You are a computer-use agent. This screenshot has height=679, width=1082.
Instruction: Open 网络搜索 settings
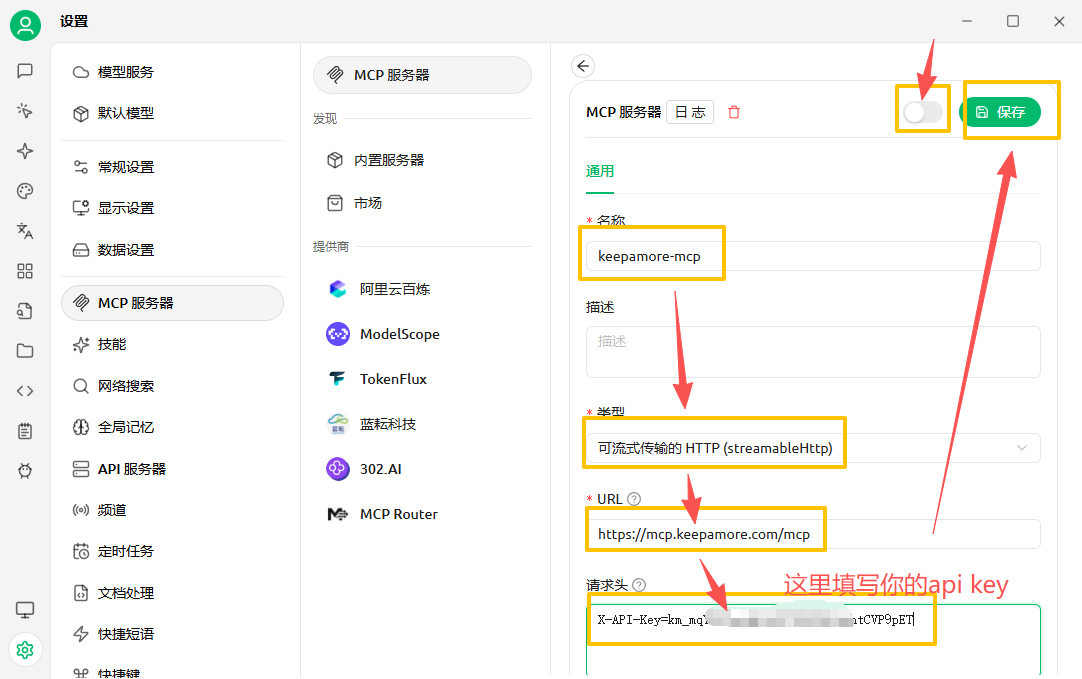(x=173, y=386)
